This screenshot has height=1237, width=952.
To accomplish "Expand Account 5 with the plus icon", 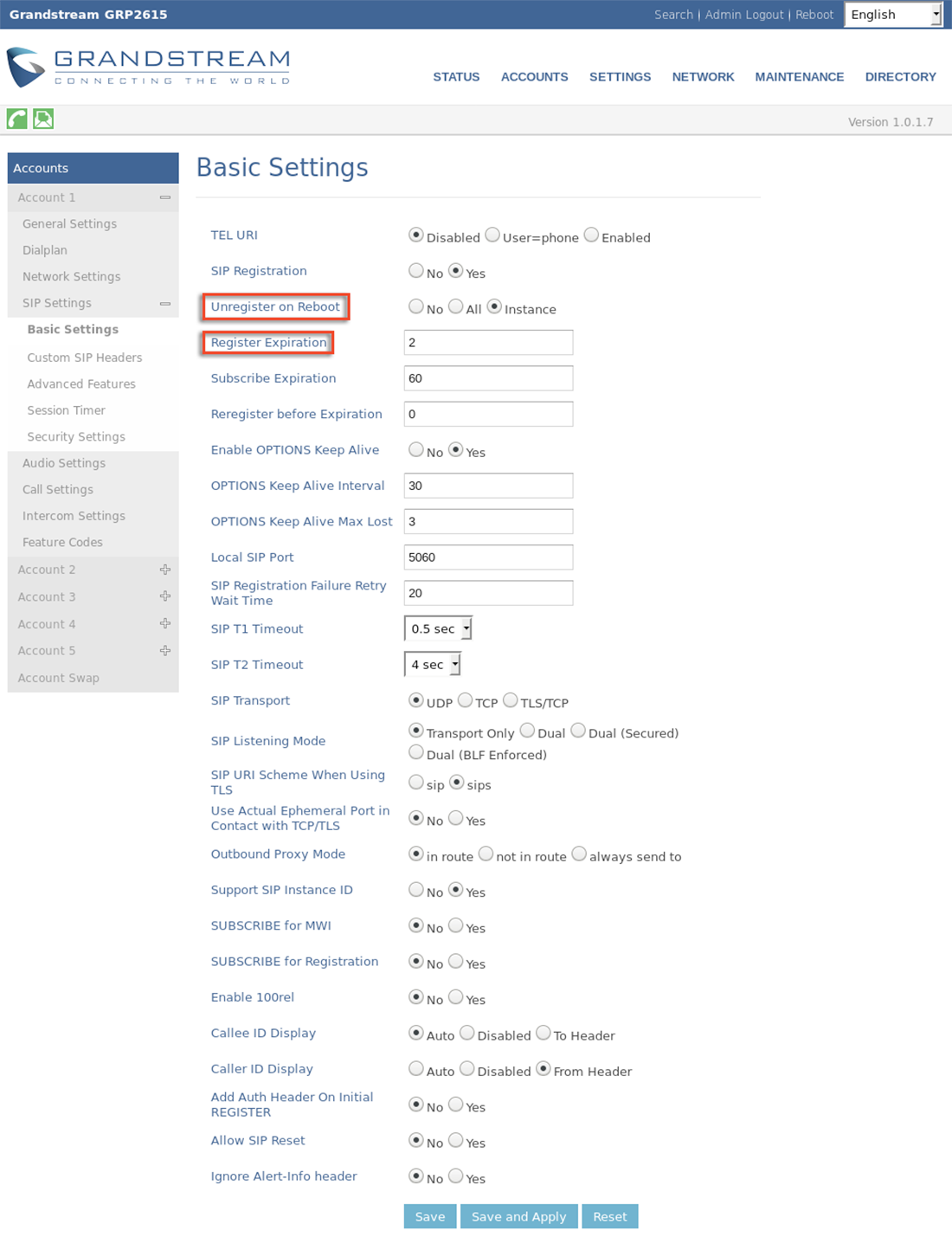I will point(164,650).
